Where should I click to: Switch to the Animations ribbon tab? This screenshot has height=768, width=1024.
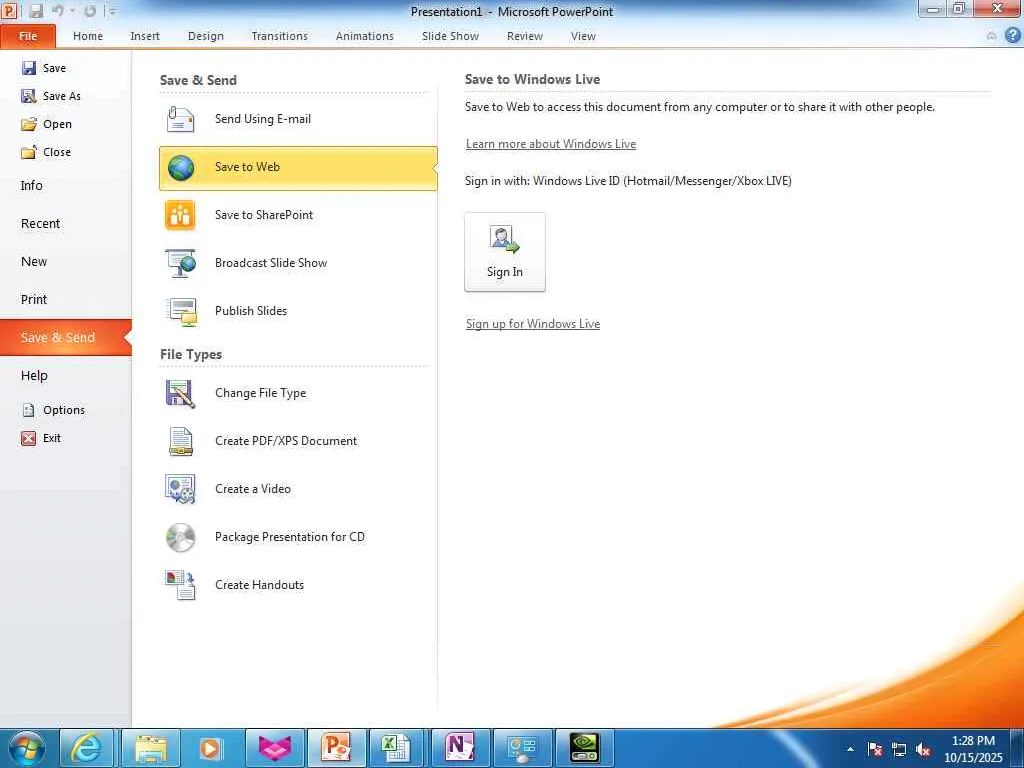pos(364,36)
